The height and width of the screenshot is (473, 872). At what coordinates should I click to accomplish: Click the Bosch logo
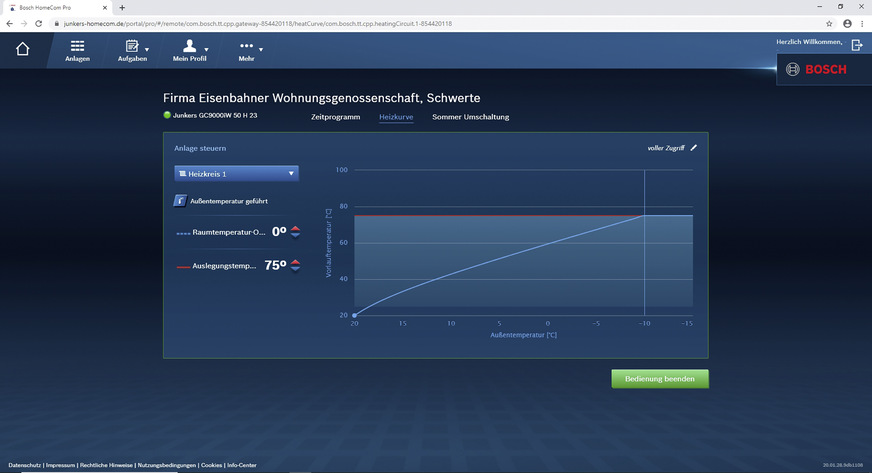point(817,69)
